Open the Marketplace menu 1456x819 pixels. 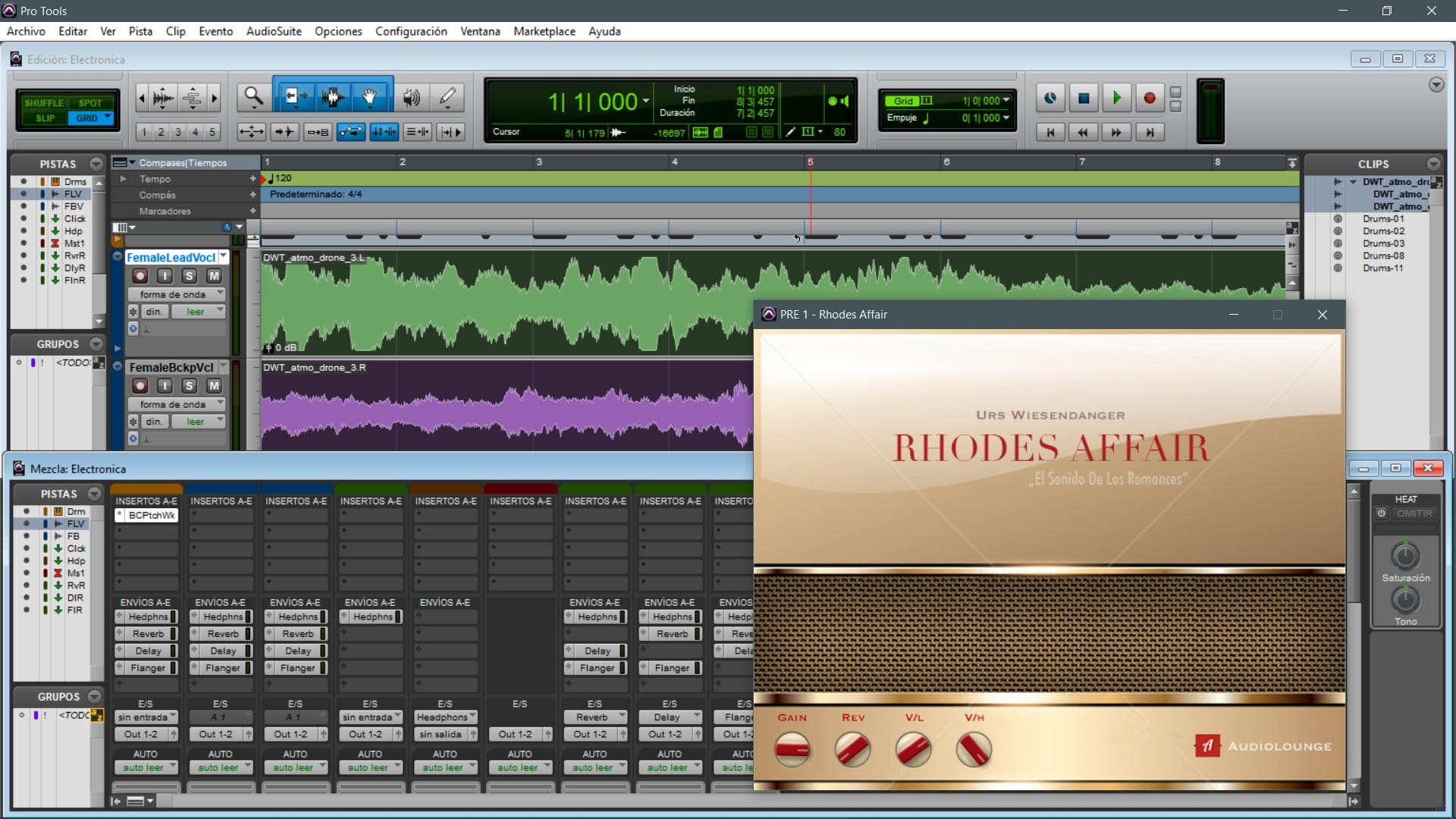pyautogui.click(x=544, y=31)
